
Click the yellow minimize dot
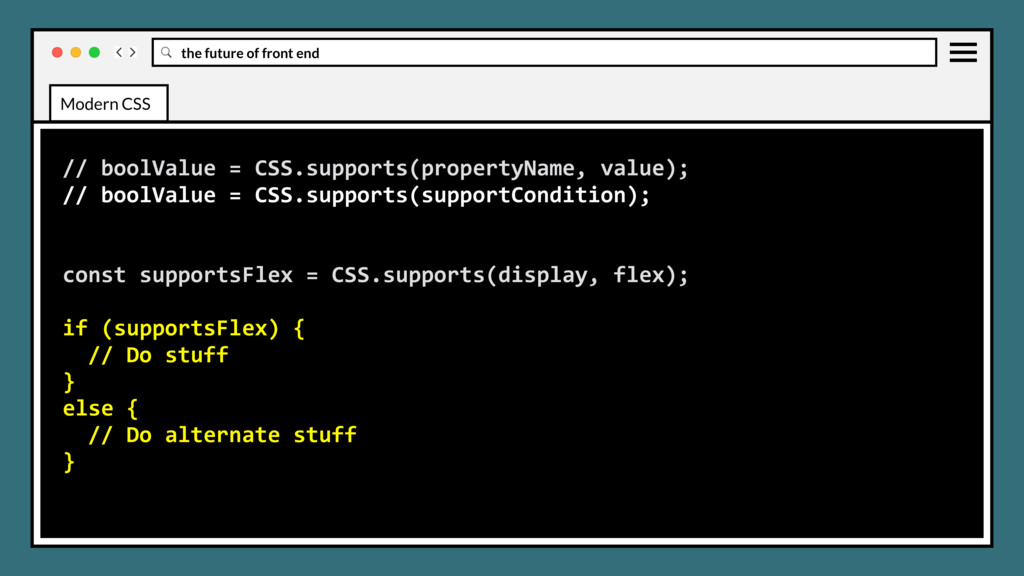76,52
